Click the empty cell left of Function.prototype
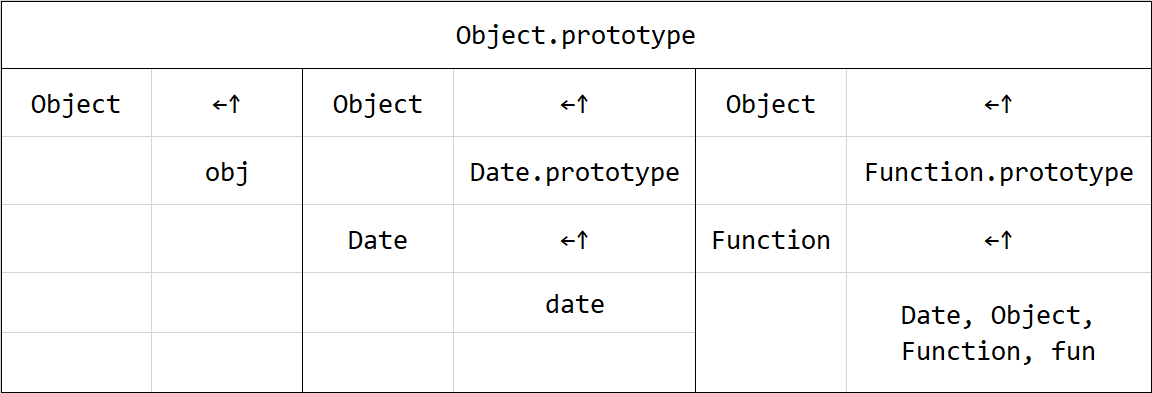Screen dimensions: 1152x393 click(x=771, y=171)
